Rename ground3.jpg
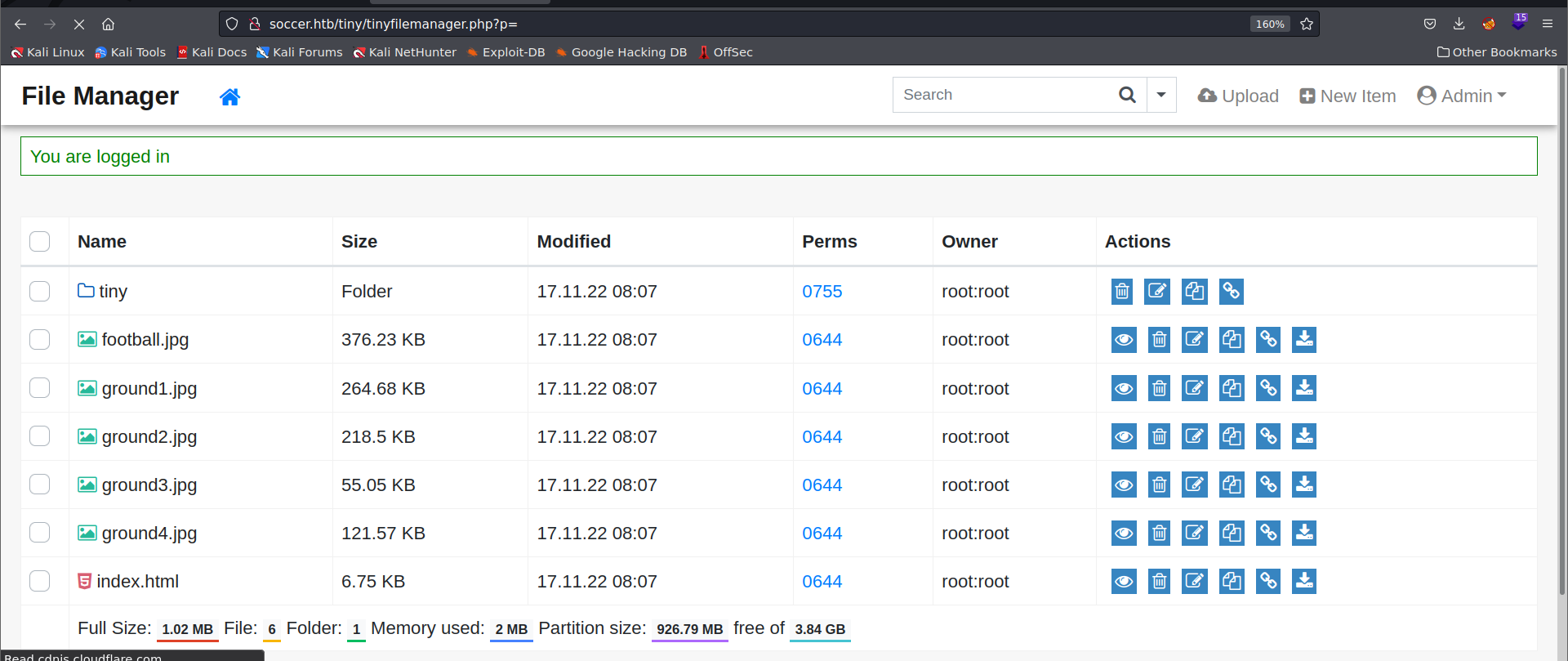Viewport: 1568px width, 661px height. 1195,485
